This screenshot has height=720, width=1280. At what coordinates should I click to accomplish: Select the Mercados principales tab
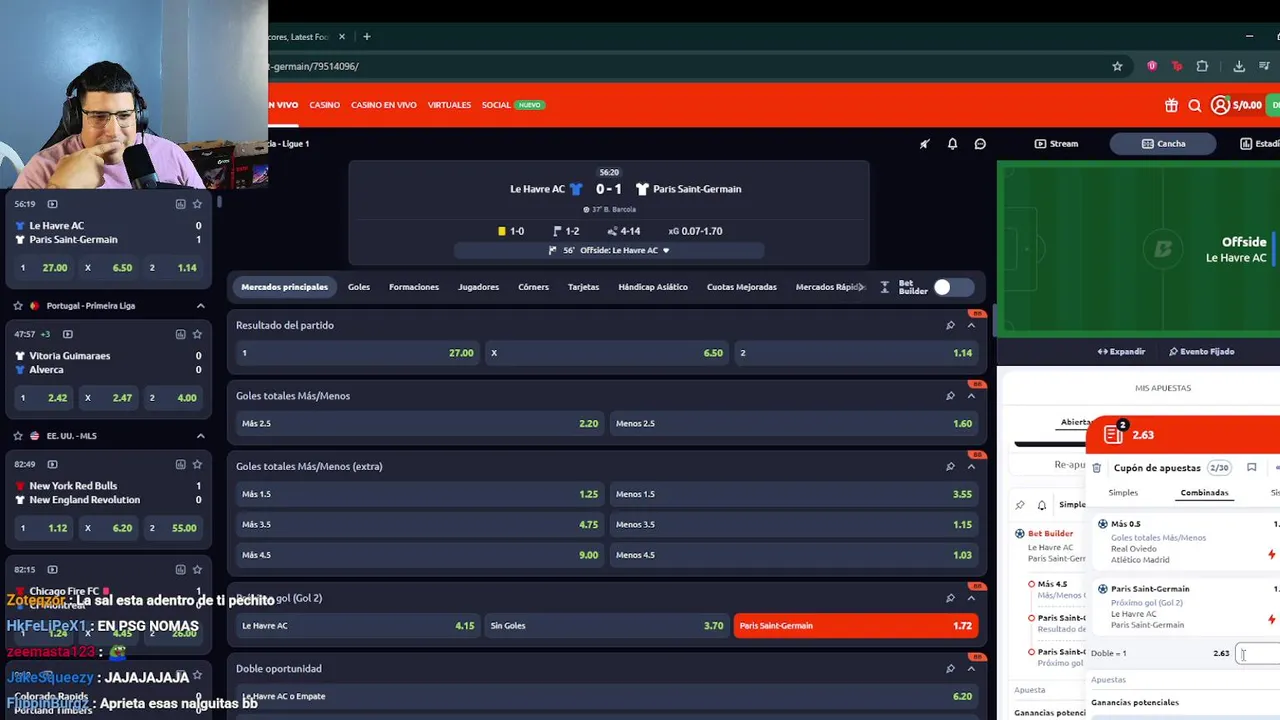click(x=284, y=287)
